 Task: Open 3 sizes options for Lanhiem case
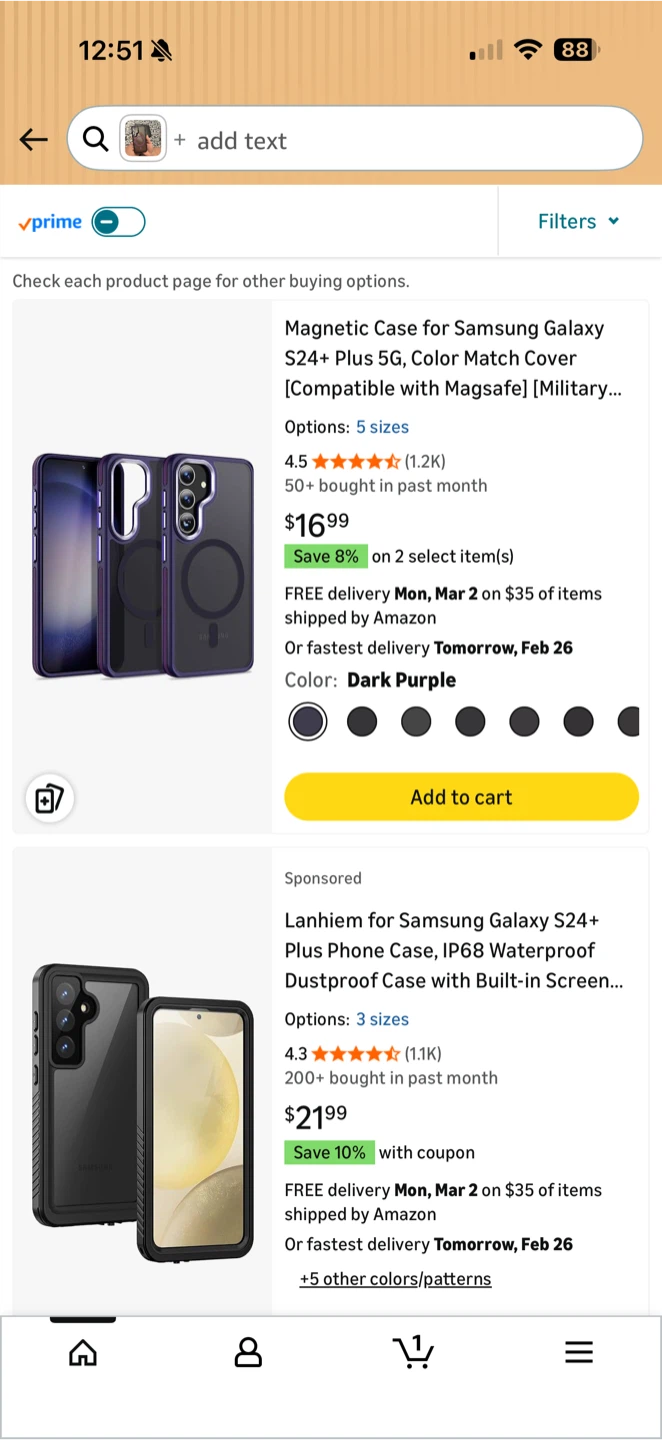pos(382,1019)
